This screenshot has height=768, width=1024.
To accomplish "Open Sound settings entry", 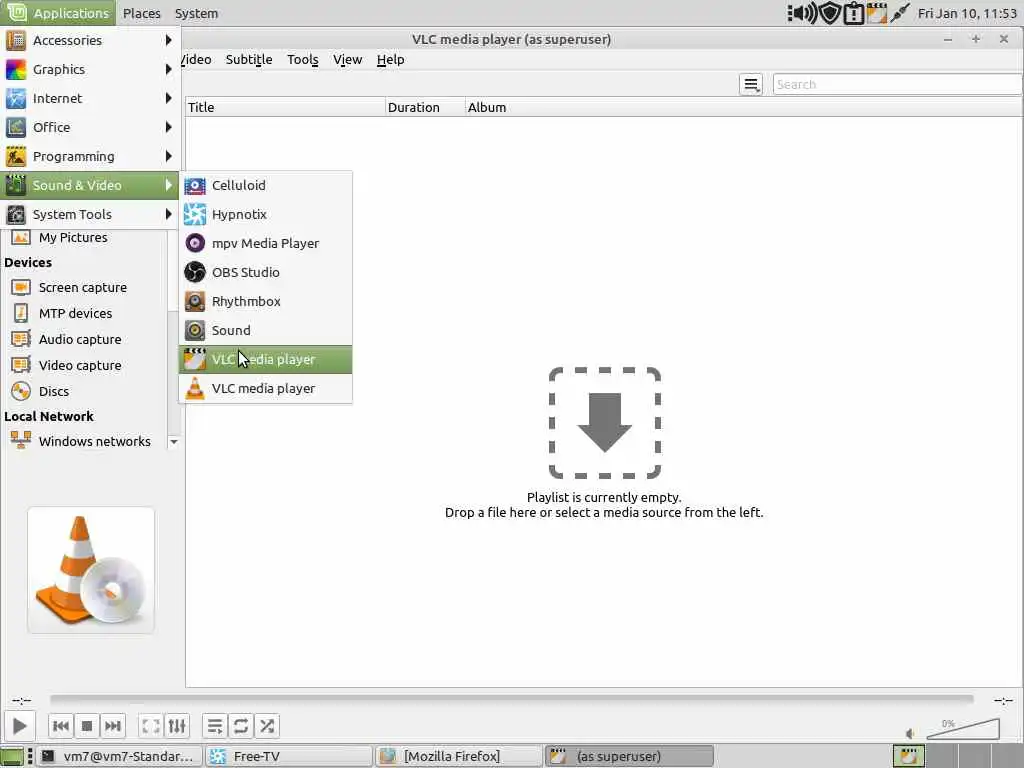I will [265, 330].
